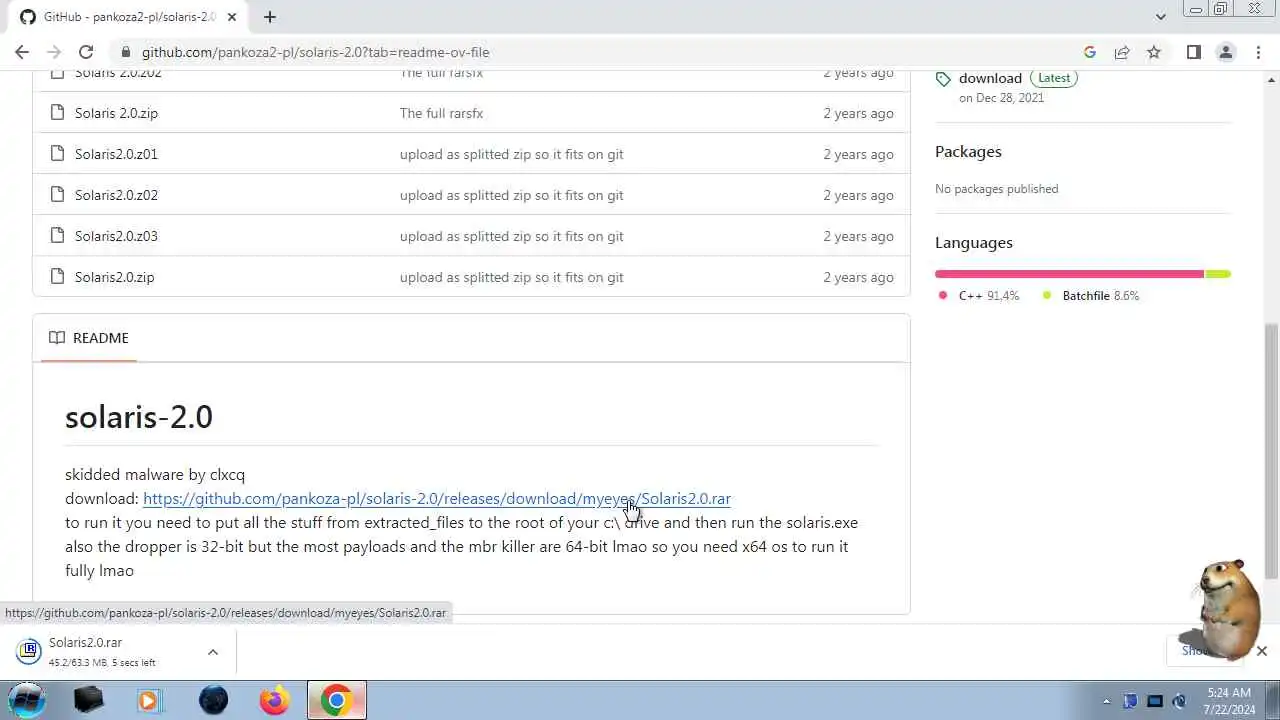Show hidden system tray icons
The image size is (1280, 720).
click(x=1106, y=701)
